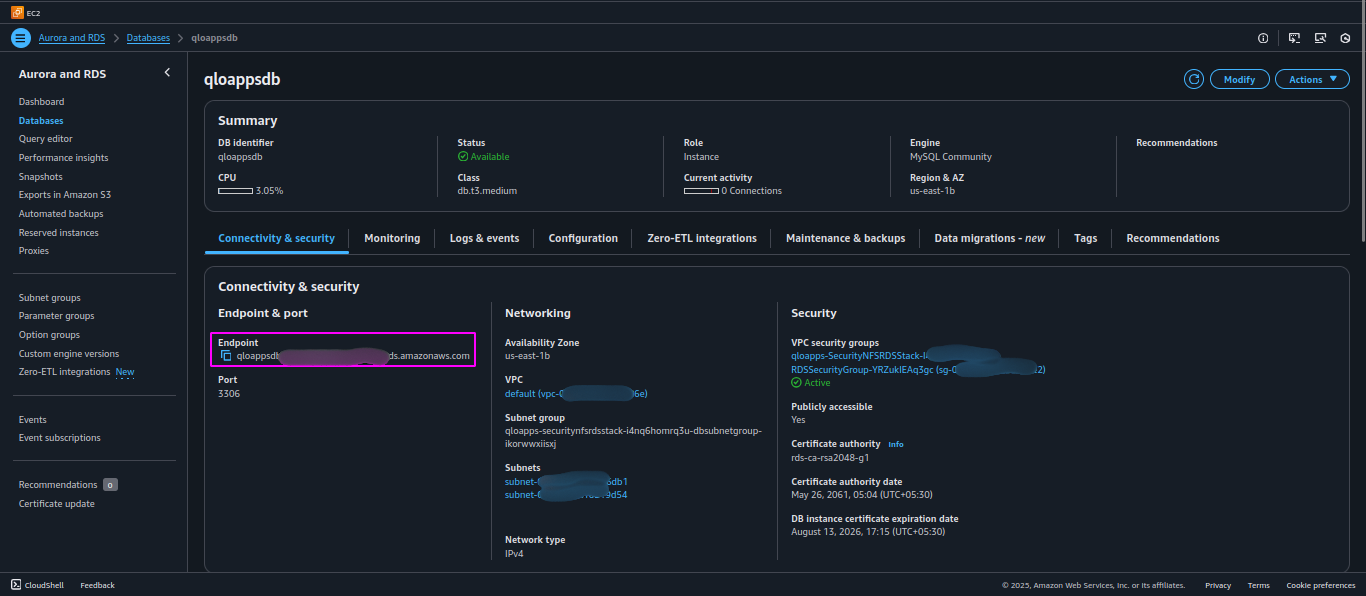Switch to the Monitoring tab
The image size is (1366, 596).
392,238
